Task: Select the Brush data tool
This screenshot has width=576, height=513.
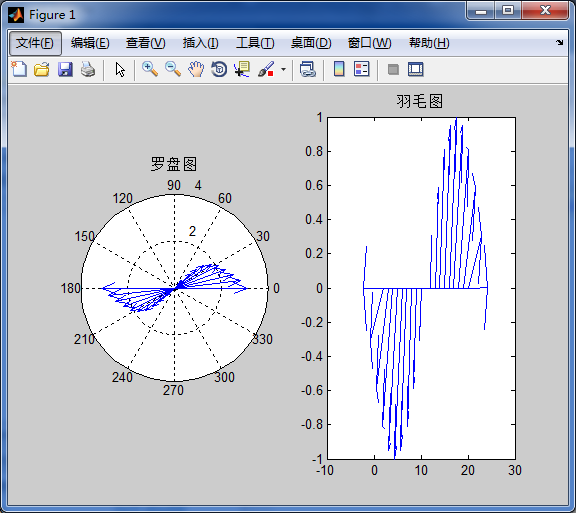Action: click(x=266, y=69)
